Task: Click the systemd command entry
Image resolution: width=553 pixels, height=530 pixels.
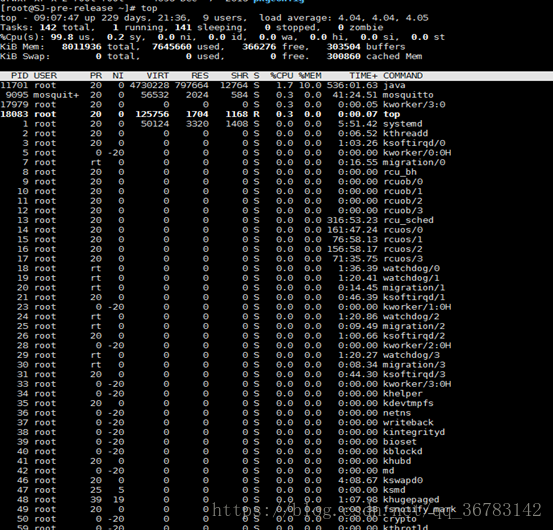Action: point(403,124)
